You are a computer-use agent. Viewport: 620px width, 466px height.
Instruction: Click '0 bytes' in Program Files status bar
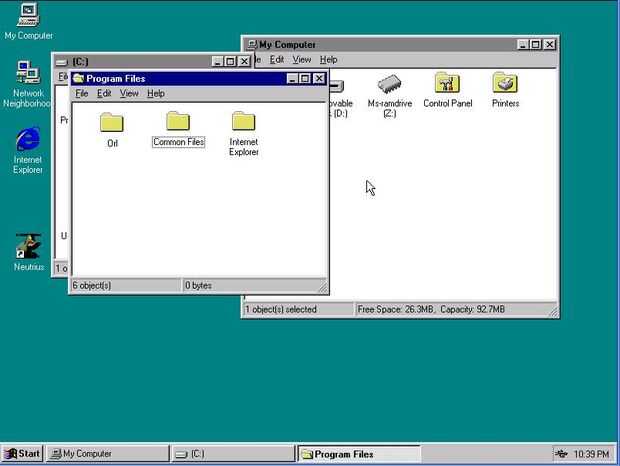point(198,285)
